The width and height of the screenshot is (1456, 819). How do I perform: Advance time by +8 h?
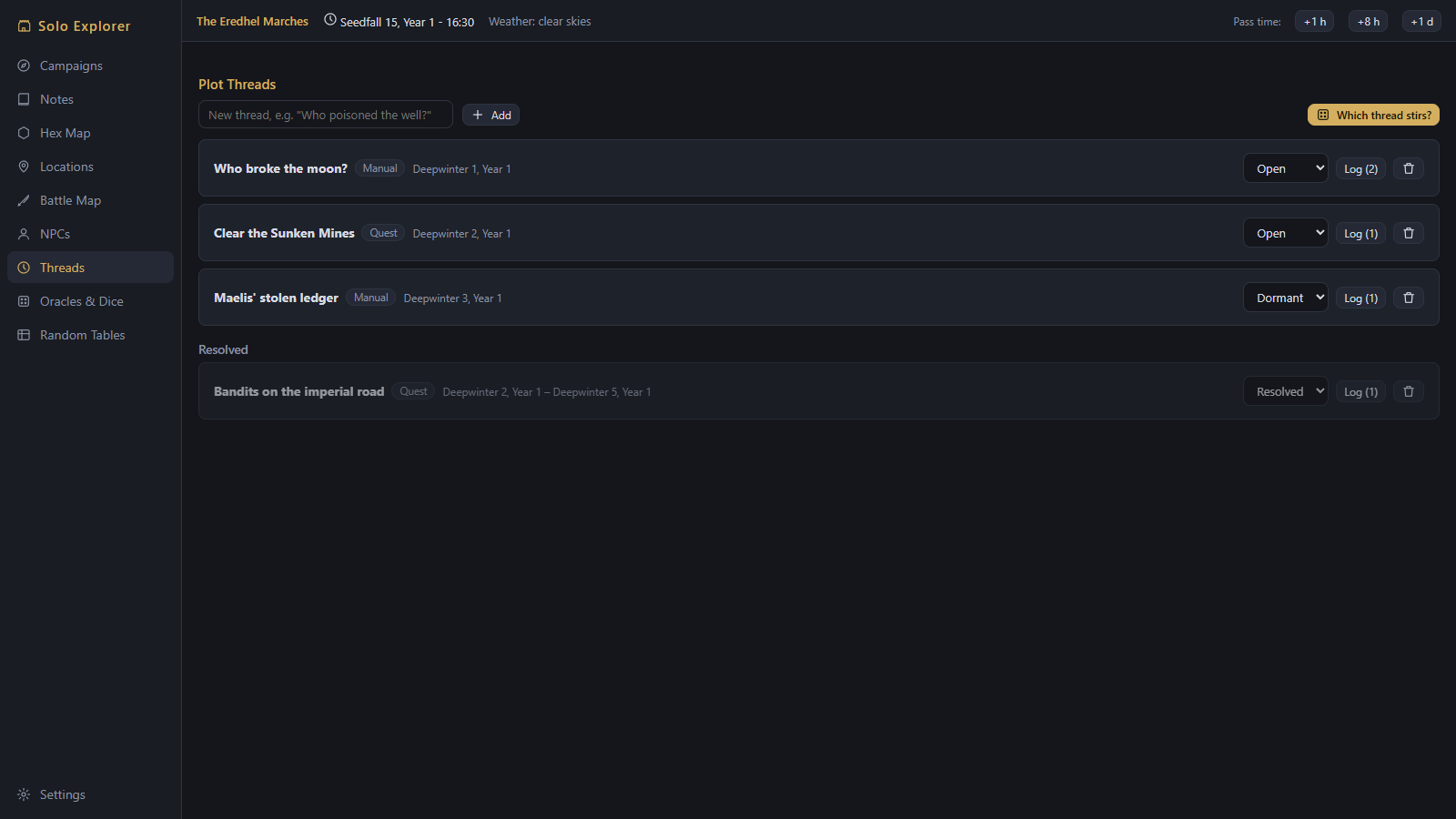coord(1368,21)
